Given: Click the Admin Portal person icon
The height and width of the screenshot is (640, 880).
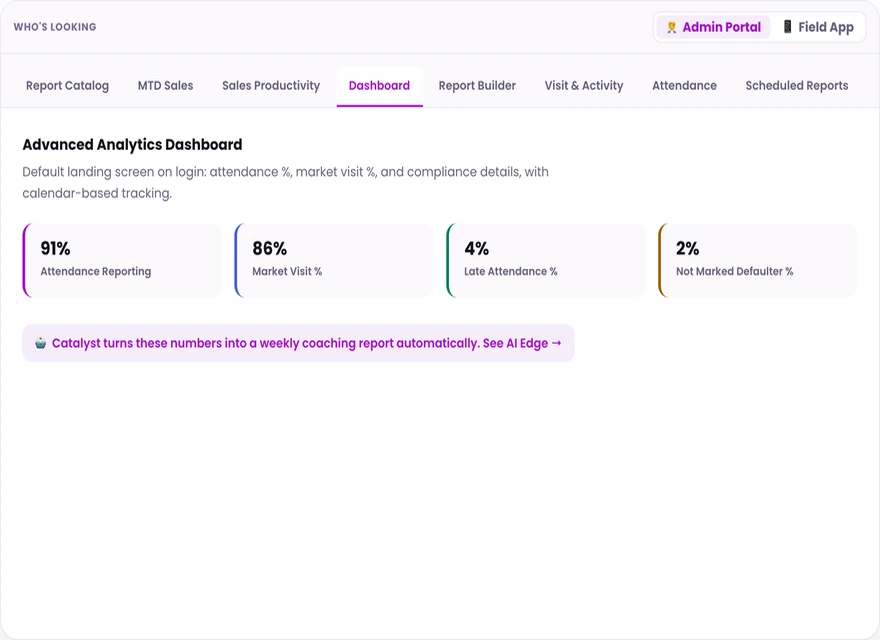Looking at the screenshot, I should (671, 27).
